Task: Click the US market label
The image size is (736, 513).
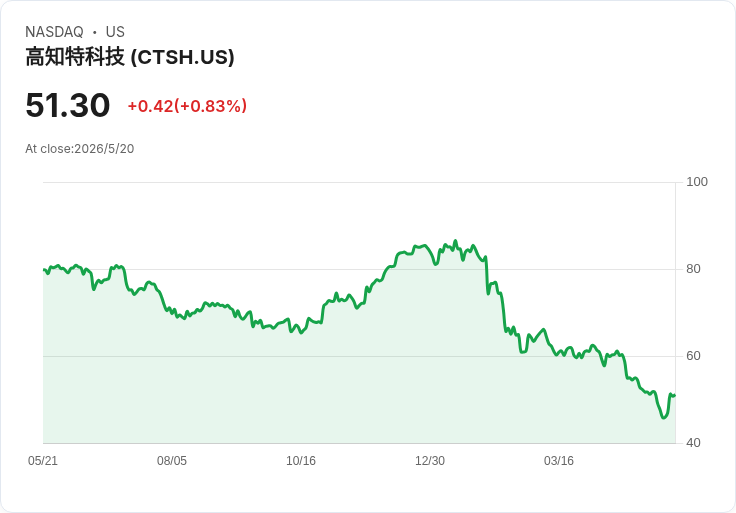Action: 115,32
